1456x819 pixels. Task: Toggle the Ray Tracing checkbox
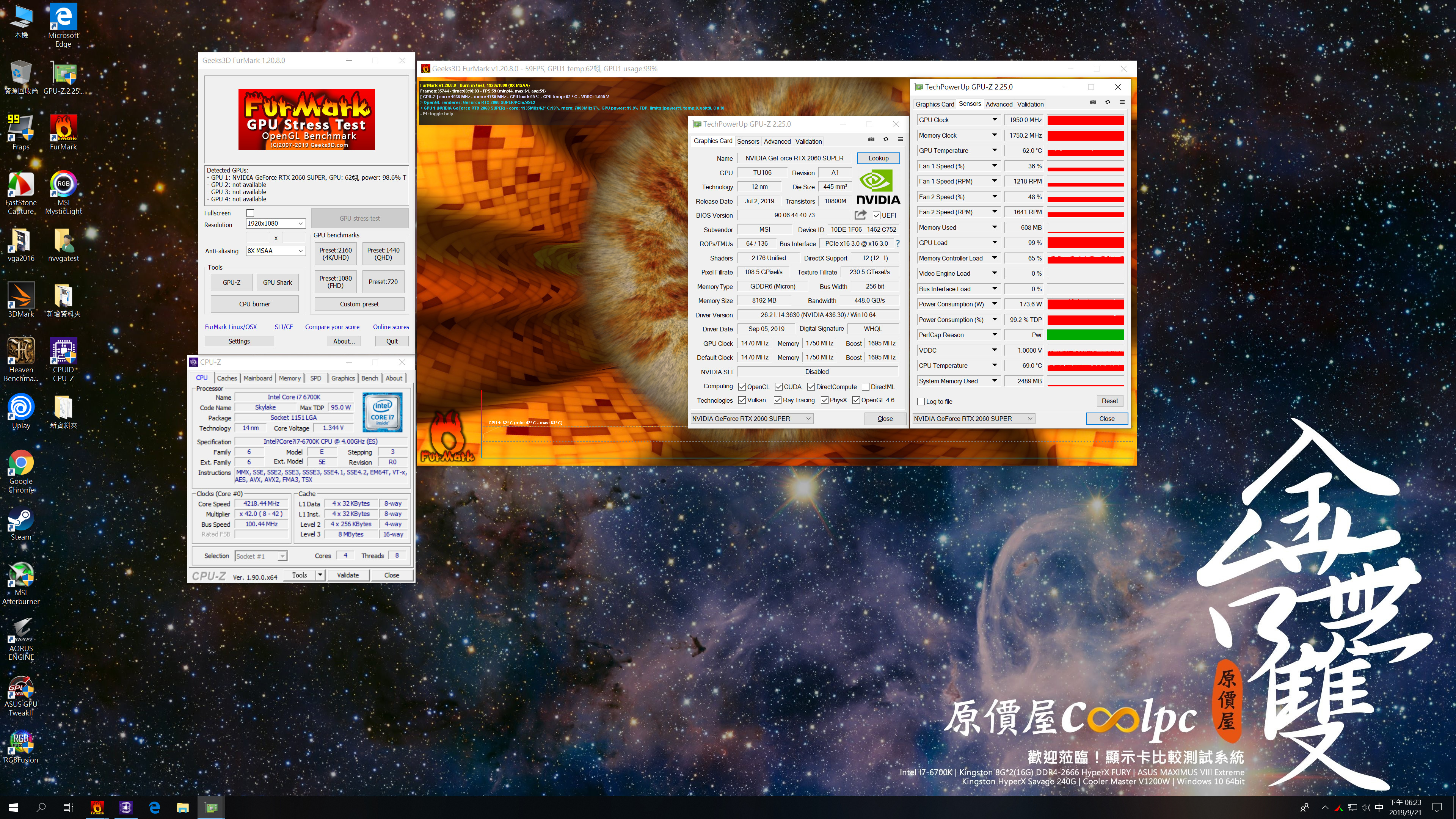point(778,400)
